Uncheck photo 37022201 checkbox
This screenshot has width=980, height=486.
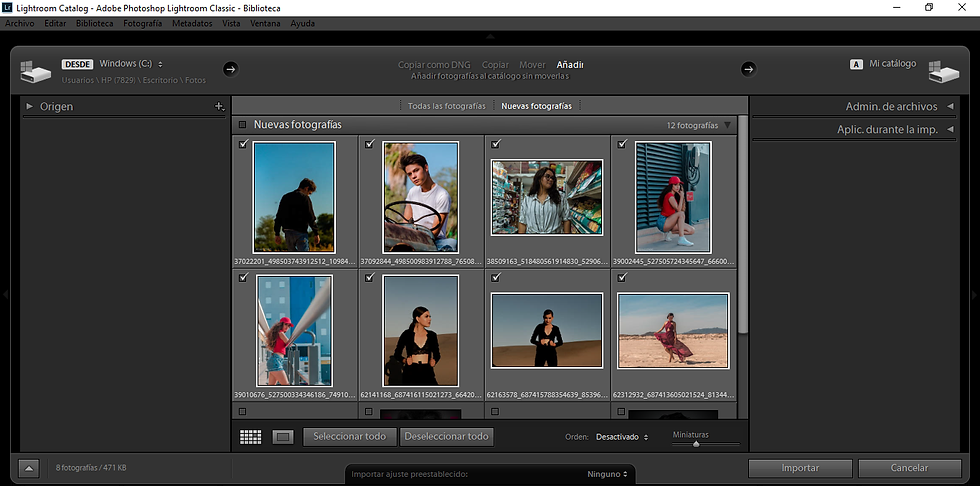(x=243, y=144)
